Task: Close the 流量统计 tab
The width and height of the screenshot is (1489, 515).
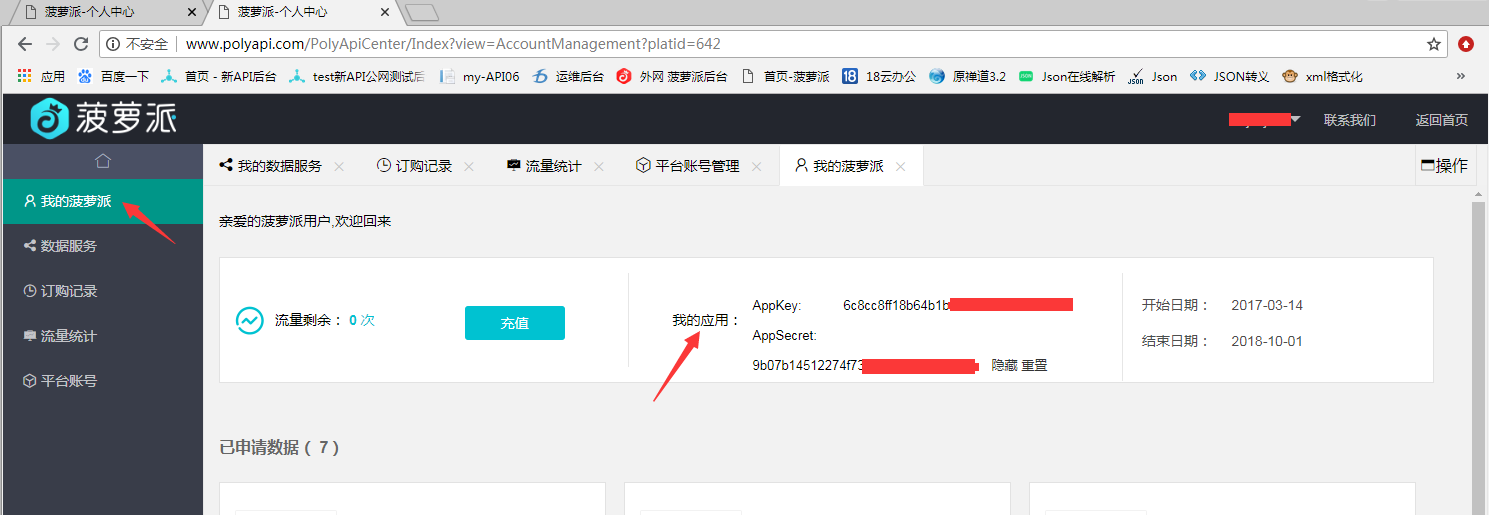Action: 599,167
